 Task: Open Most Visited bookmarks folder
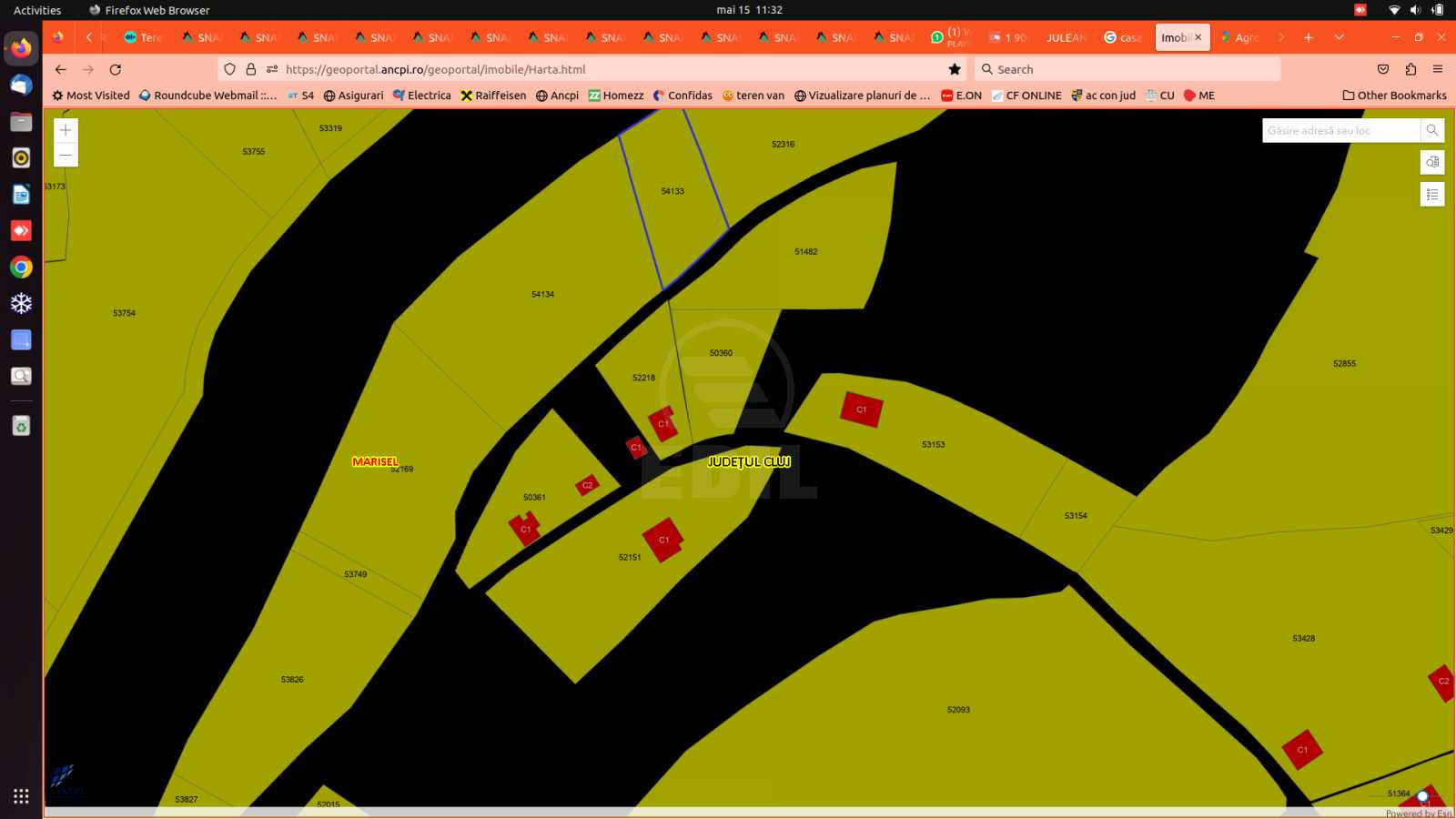(x=91, y=96)
